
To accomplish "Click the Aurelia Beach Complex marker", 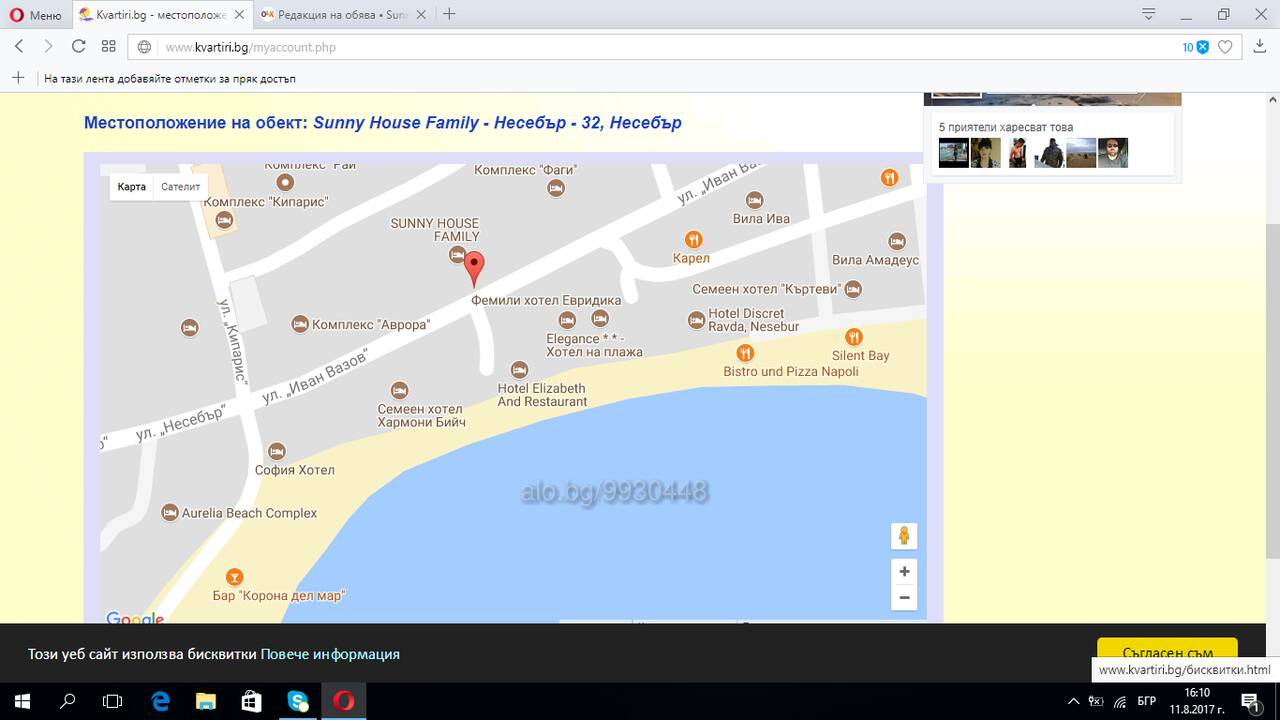I will [x=170, y=512].
